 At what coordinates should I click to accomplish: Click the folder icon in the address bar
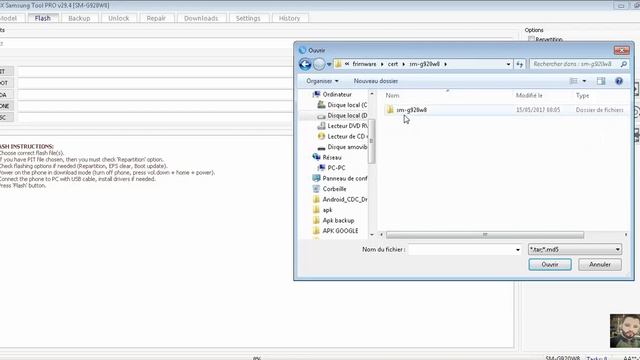tap(338, 64)
